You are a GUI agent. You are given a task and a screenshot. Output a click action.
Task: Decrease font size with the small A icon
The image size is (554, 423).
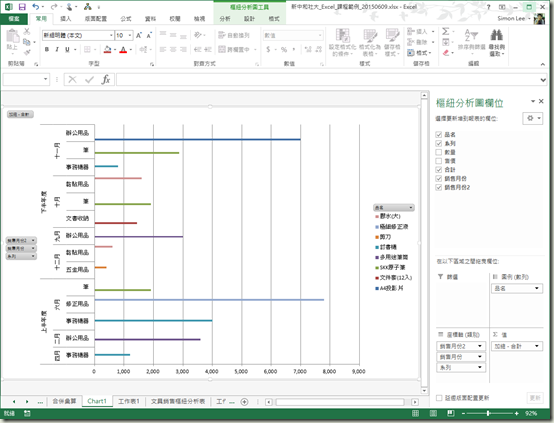(x=149, y=35)
